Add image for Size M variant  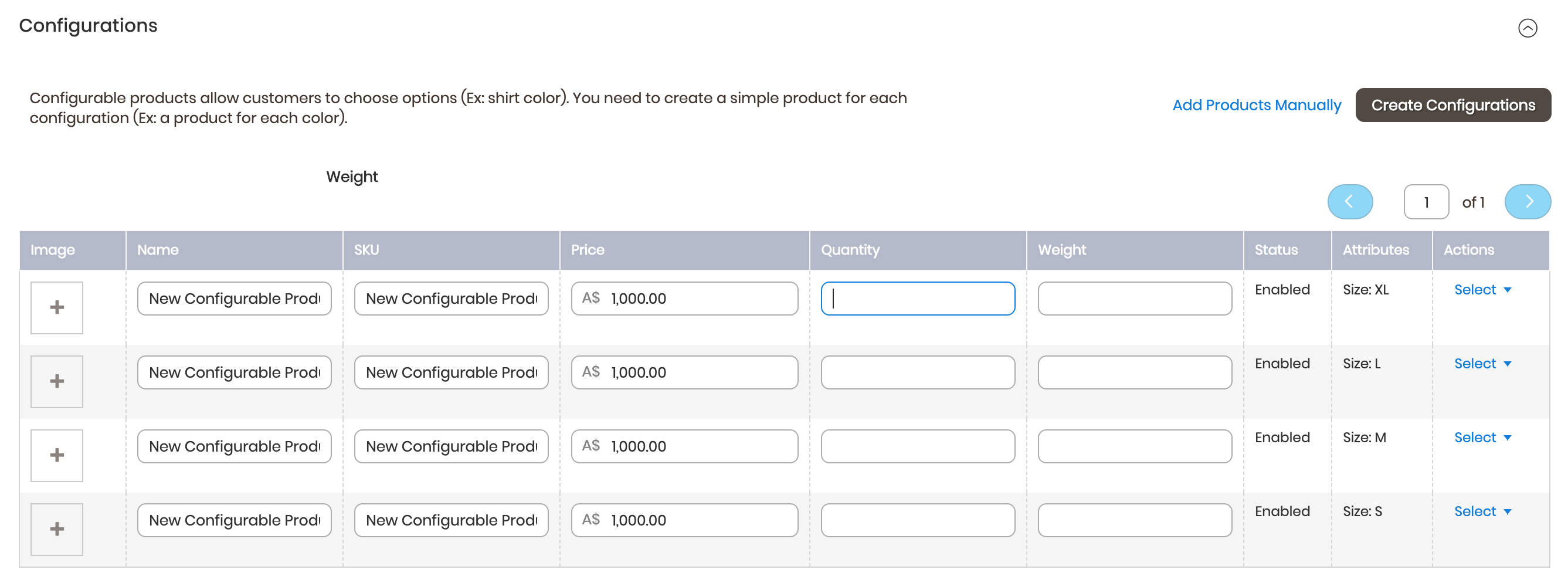[x=57, y=455]
